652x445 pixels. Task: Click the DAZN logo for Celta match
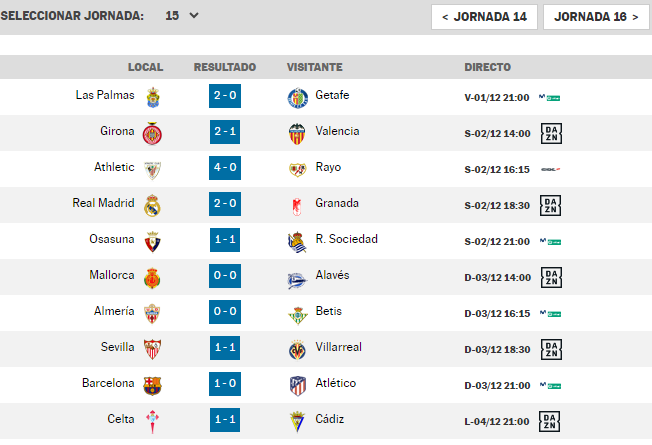[x=549, y=421]
